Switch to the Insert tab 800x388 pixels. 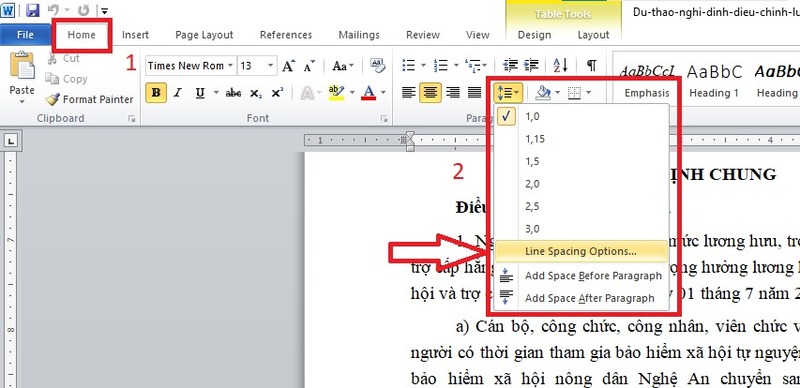pos(135,35)
